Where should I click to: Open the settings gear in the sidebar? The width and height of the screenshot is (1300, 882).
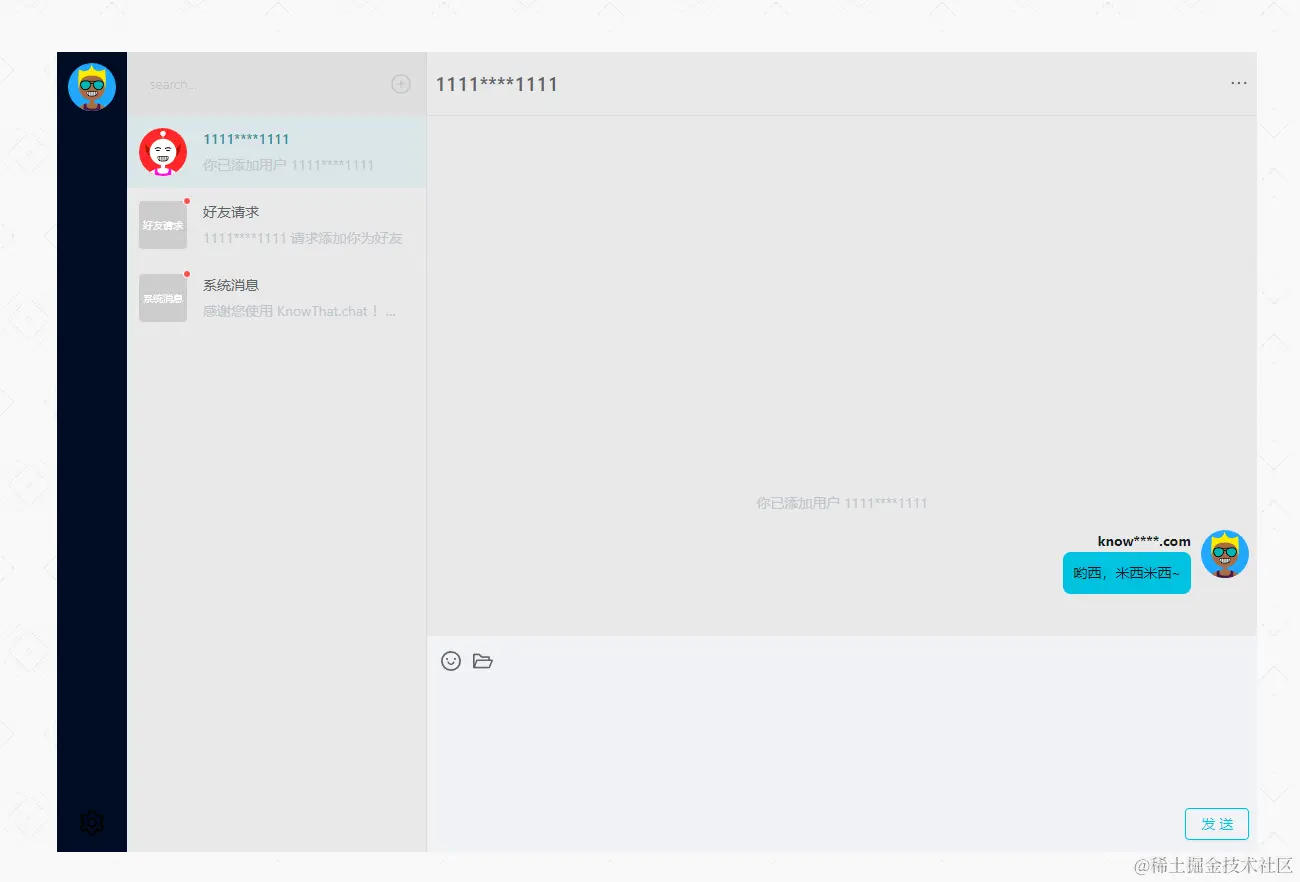coord(91,822)
